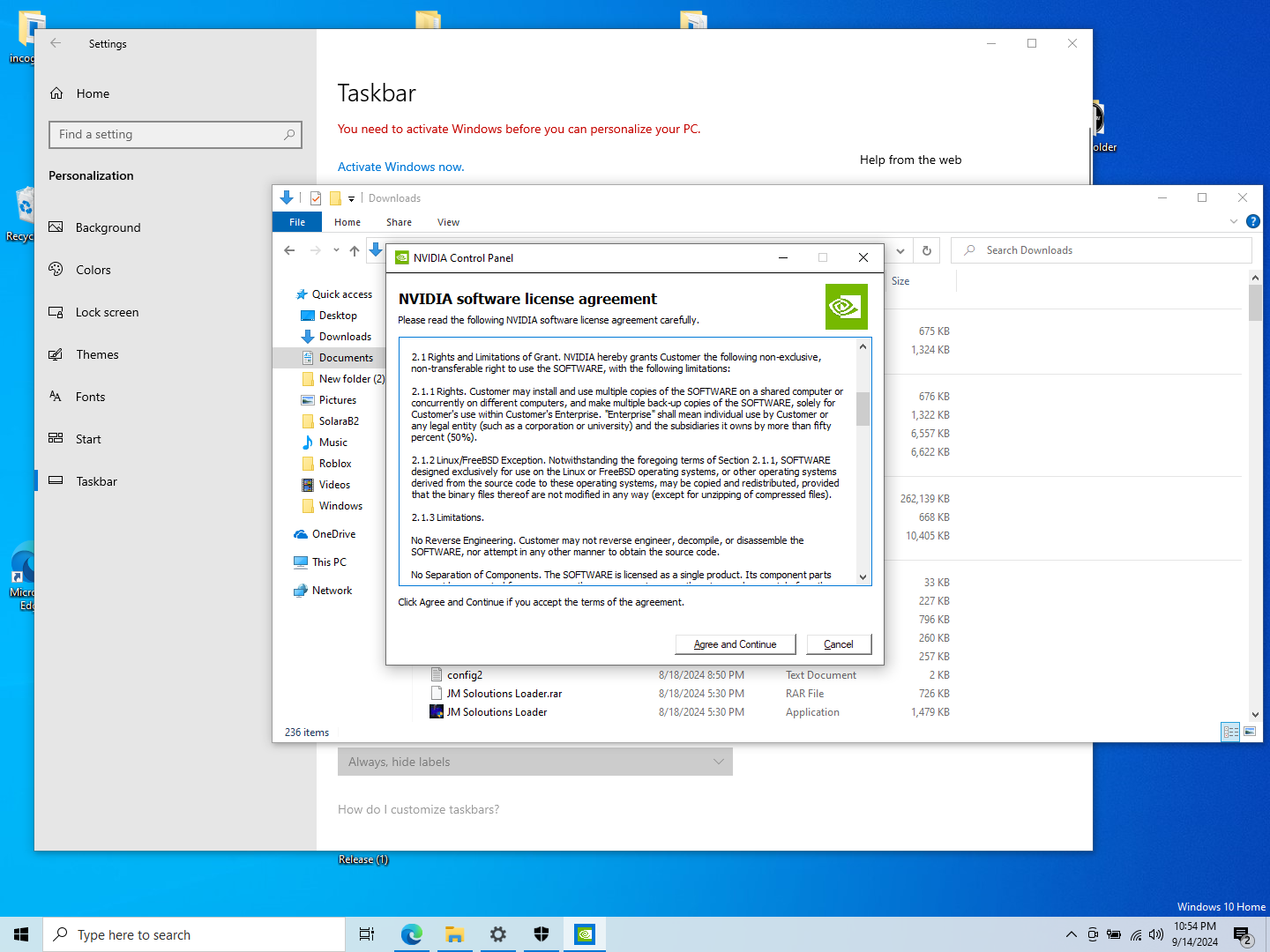Click the NVIDIA logo in license dialog

tap(847, 307)
